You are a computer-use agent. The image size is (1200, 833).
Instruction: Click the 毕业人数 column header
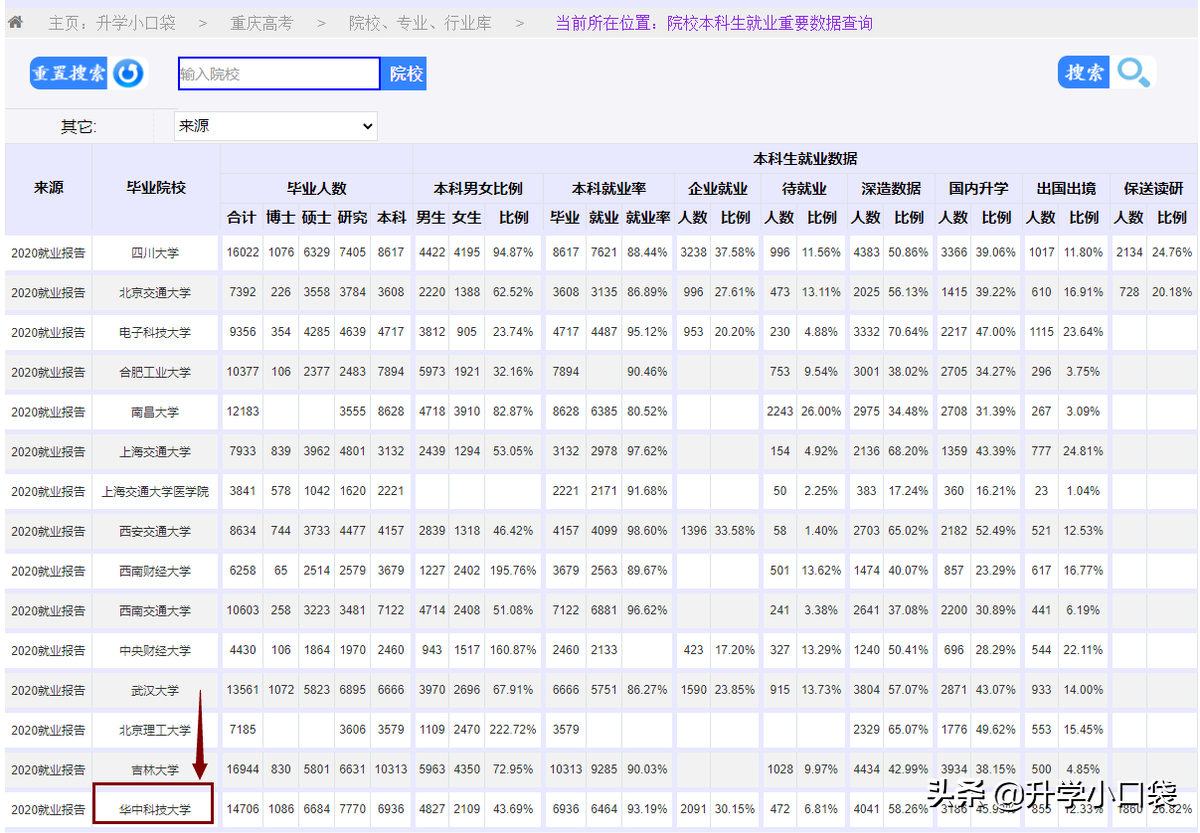(x=316, y=188)
